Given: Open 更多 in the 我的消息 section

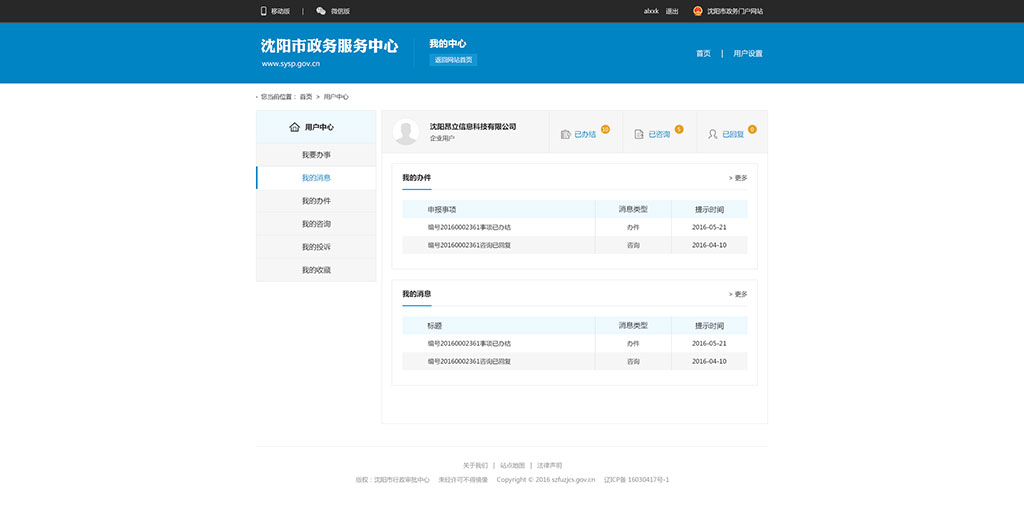Looking at the screenshot, I should (x=738, y=294).
